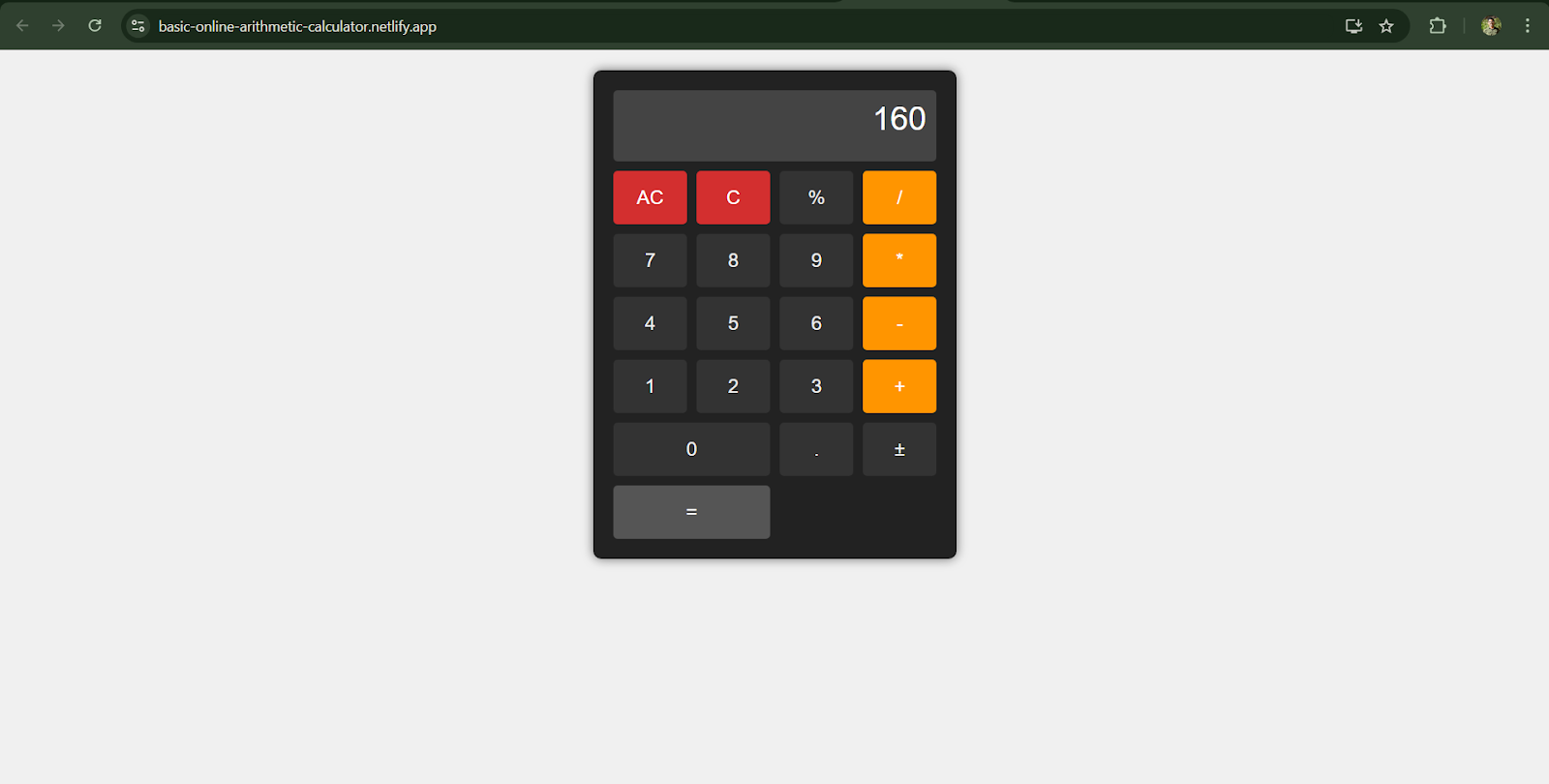Click the calculator display showing 160
This screenshot has width=1549, height=784.
(x=774, y=126)
